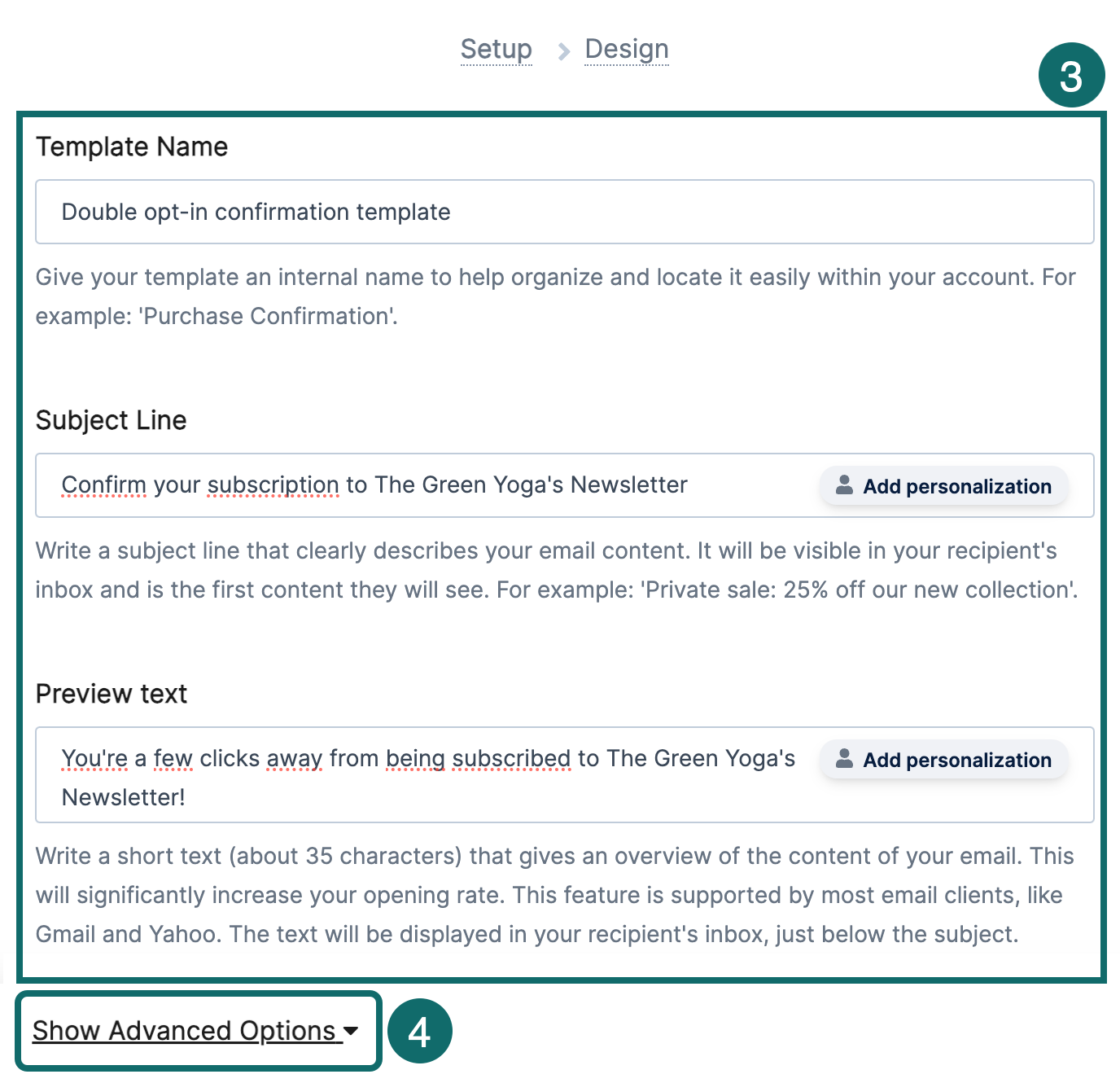This screenshot has height=1083, width=1120.
Task: Click into the Subject Line text field
Action: tap(423, 485)
